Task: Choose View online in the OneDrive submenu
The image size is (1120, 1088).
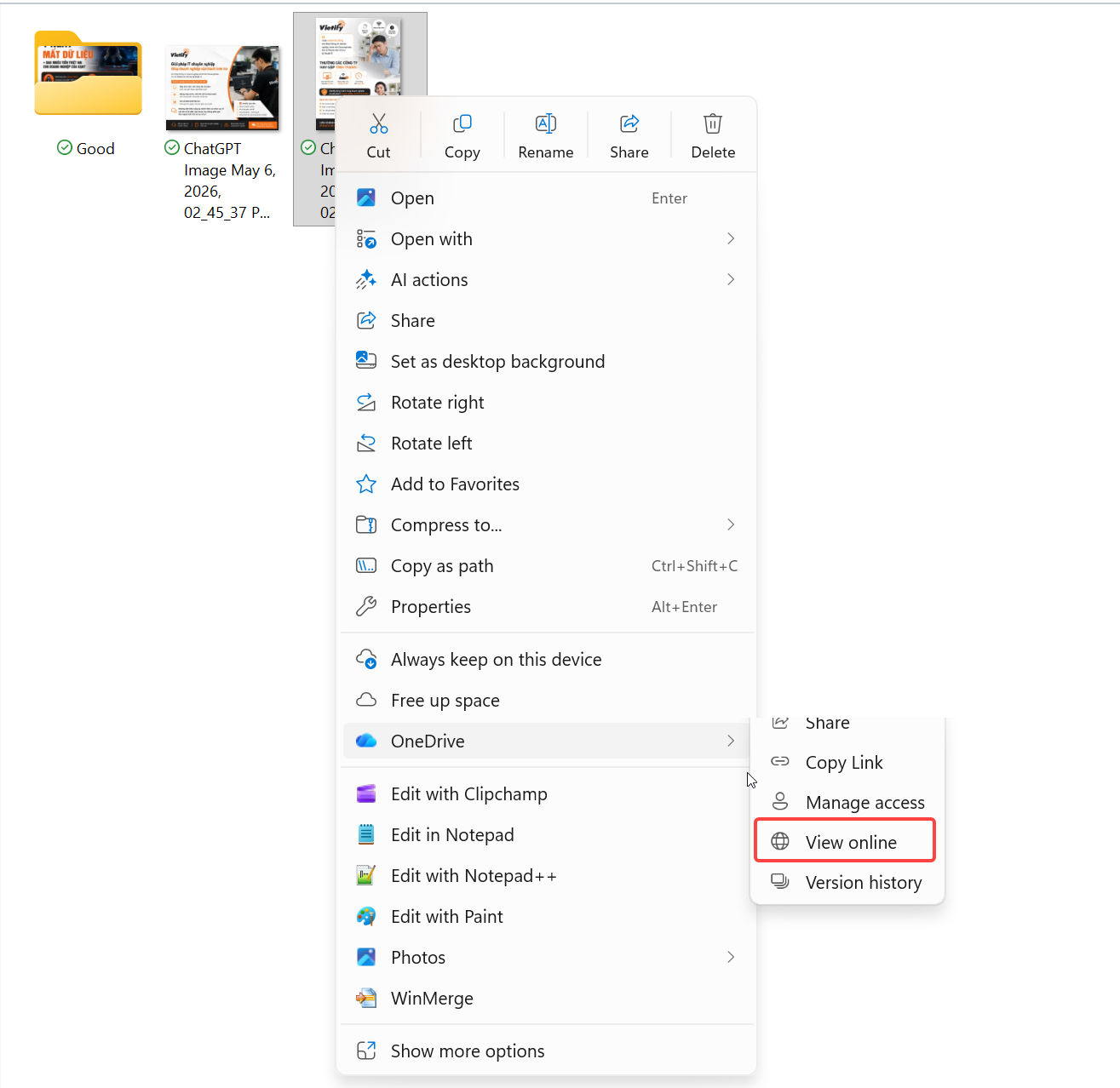Action: [845, 842]
